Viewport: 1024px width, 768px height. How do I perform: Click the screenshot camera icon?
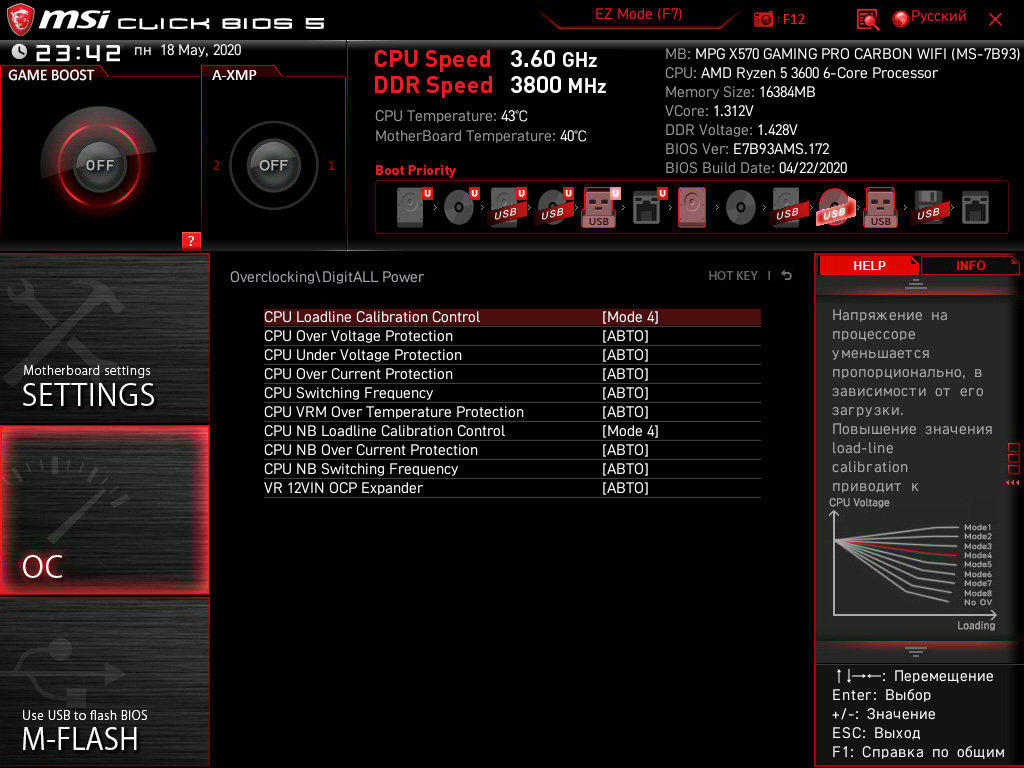(763, 19)
